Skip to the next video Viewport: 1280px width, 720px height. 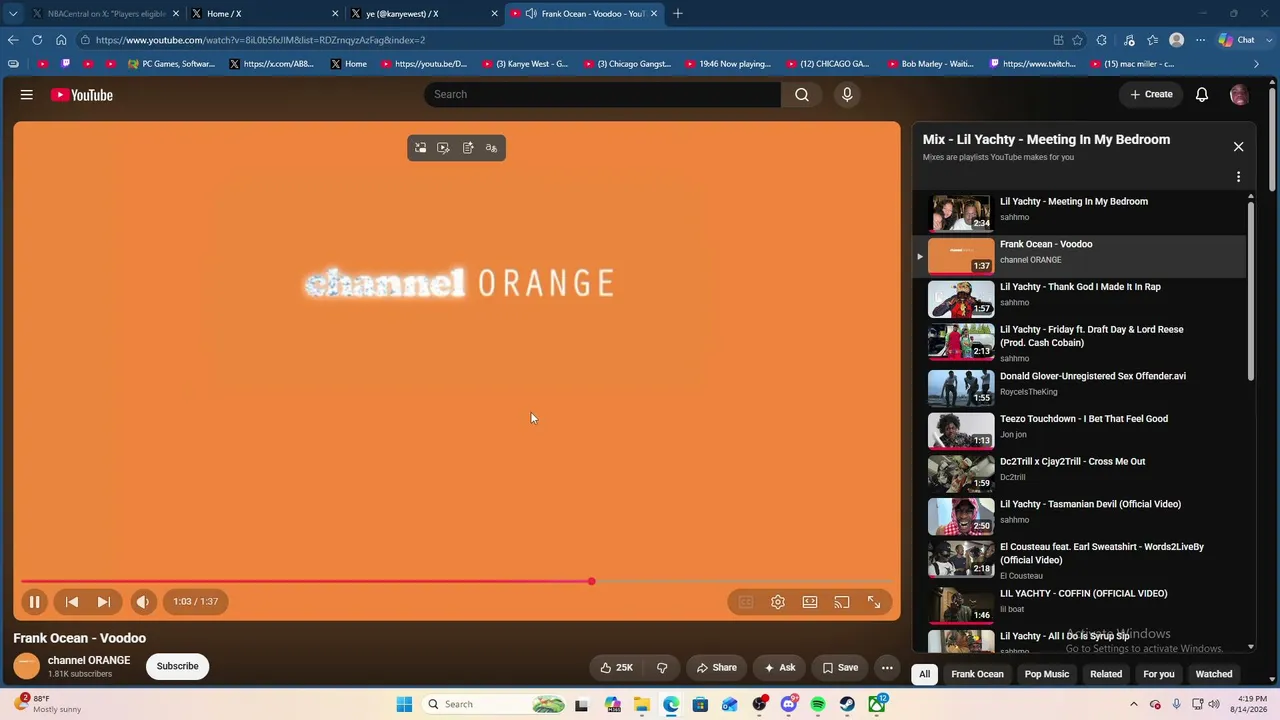coord(103,602)
